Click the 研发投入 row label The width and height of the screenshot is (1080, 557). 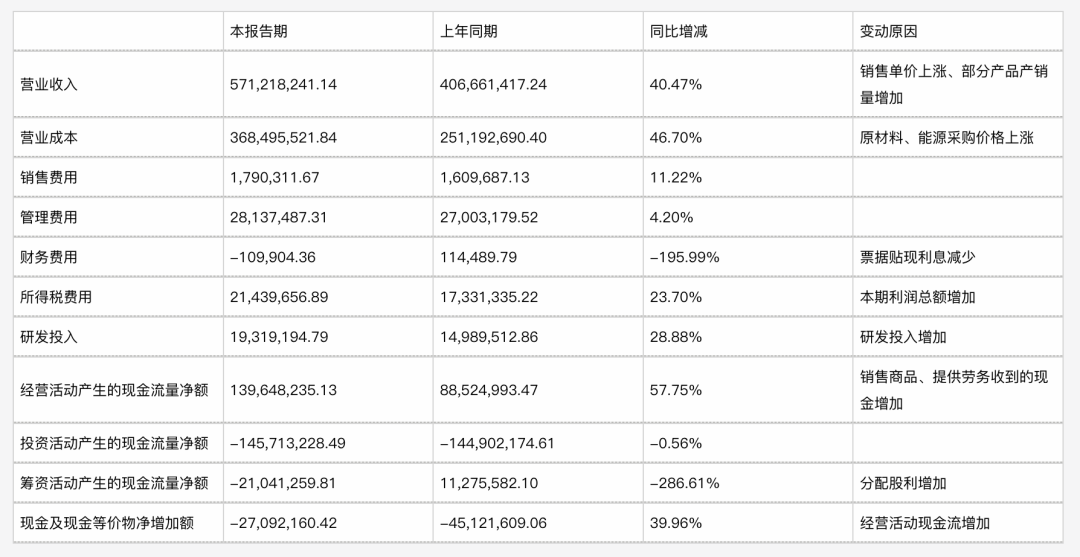coord(49,337)
